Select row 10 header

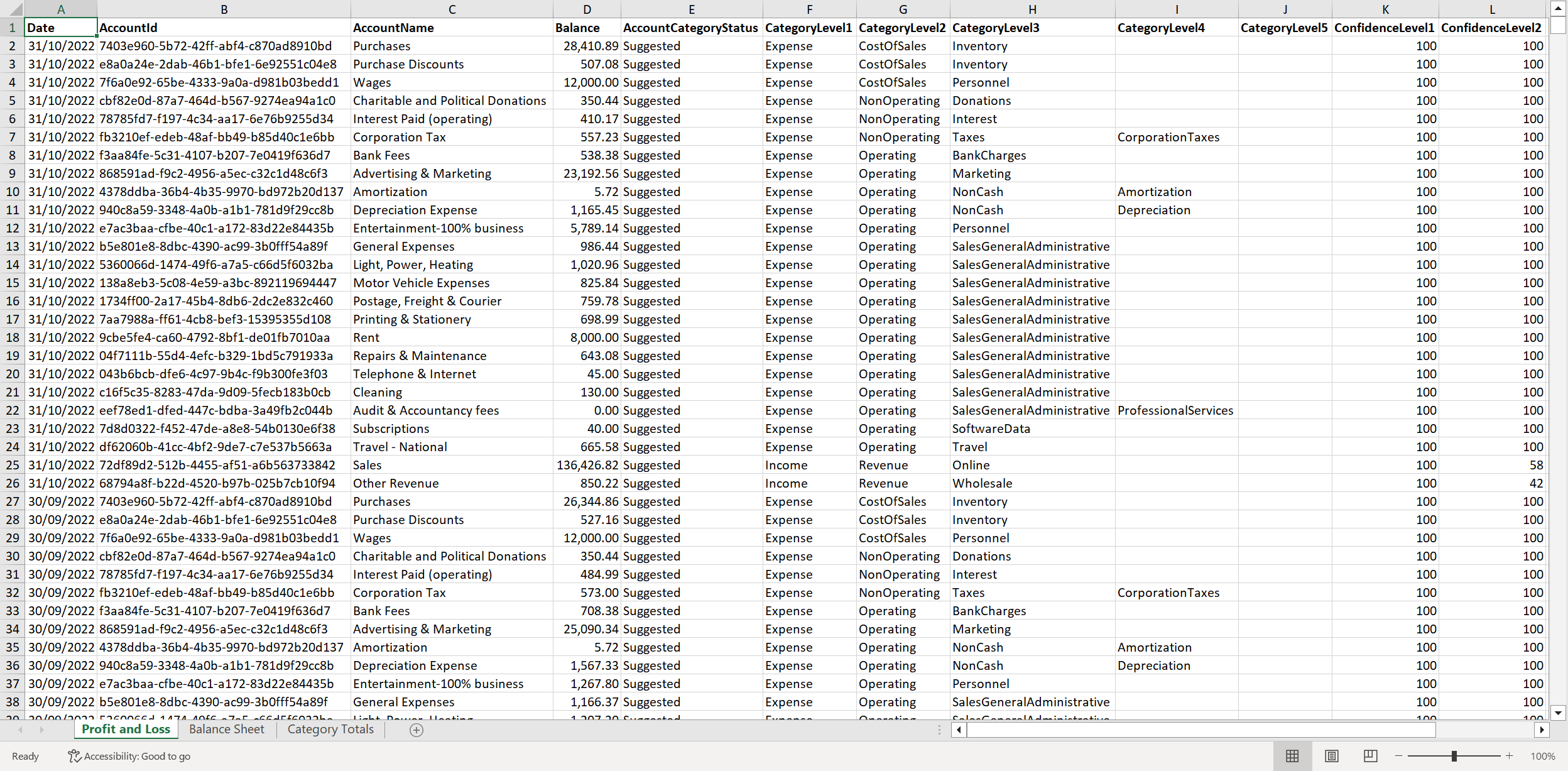tap(13, 192)
